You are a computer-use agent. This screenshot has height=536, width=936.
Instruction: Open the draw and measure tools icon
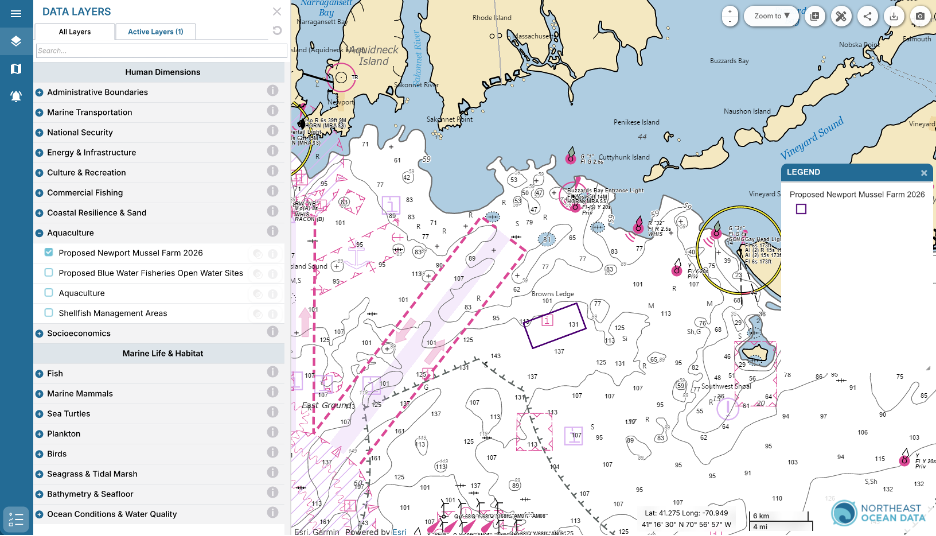[841, 16]
